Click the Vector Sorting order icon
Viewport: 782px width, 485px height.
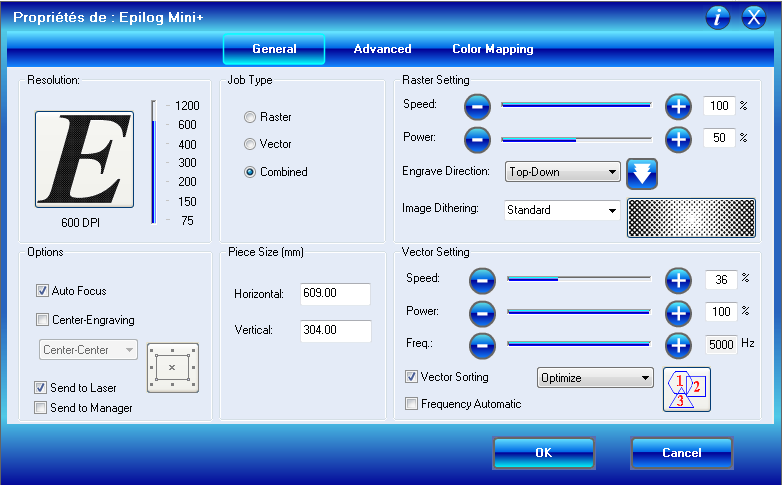click(x=687, y=390)
